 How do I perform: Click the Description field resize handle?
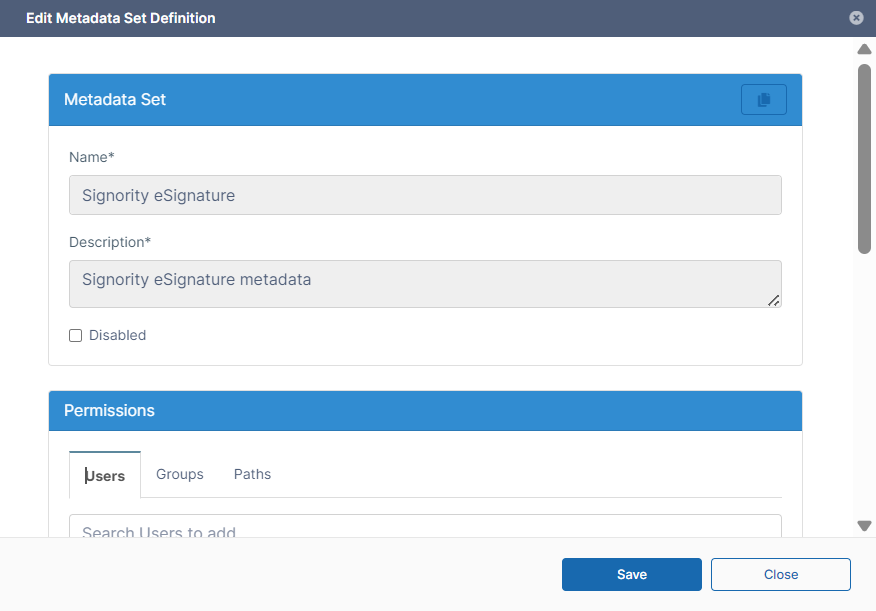(773, 300)
